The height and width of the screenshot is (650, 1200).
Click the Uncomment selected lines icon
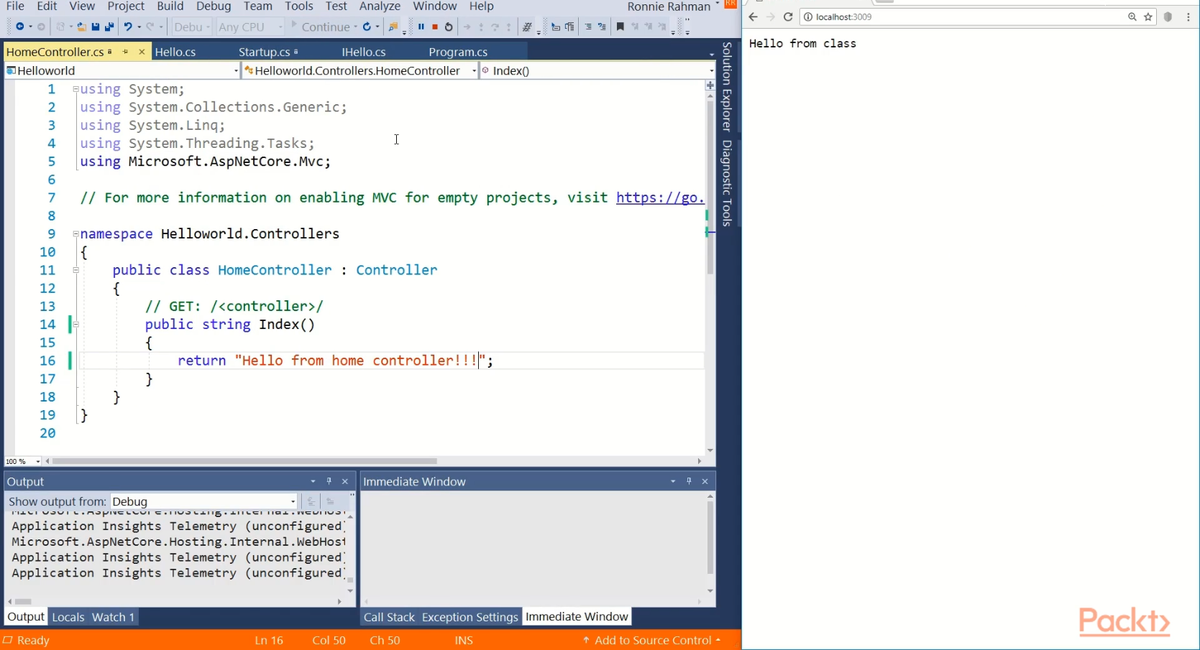(x=602, y=27)
